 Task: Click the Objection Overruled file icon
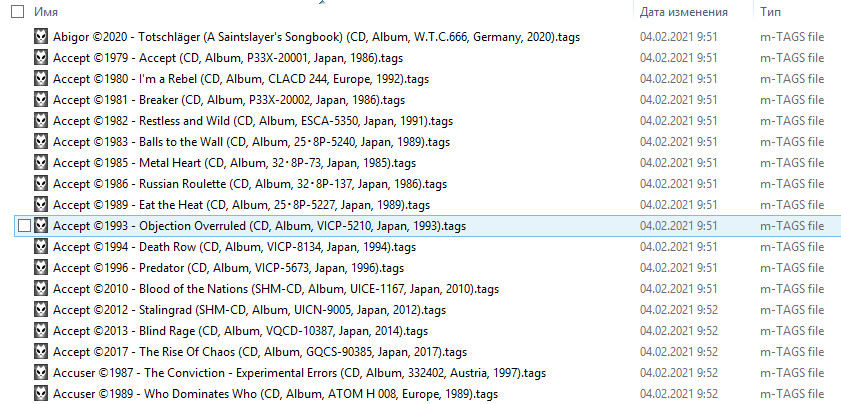point(41,226)
